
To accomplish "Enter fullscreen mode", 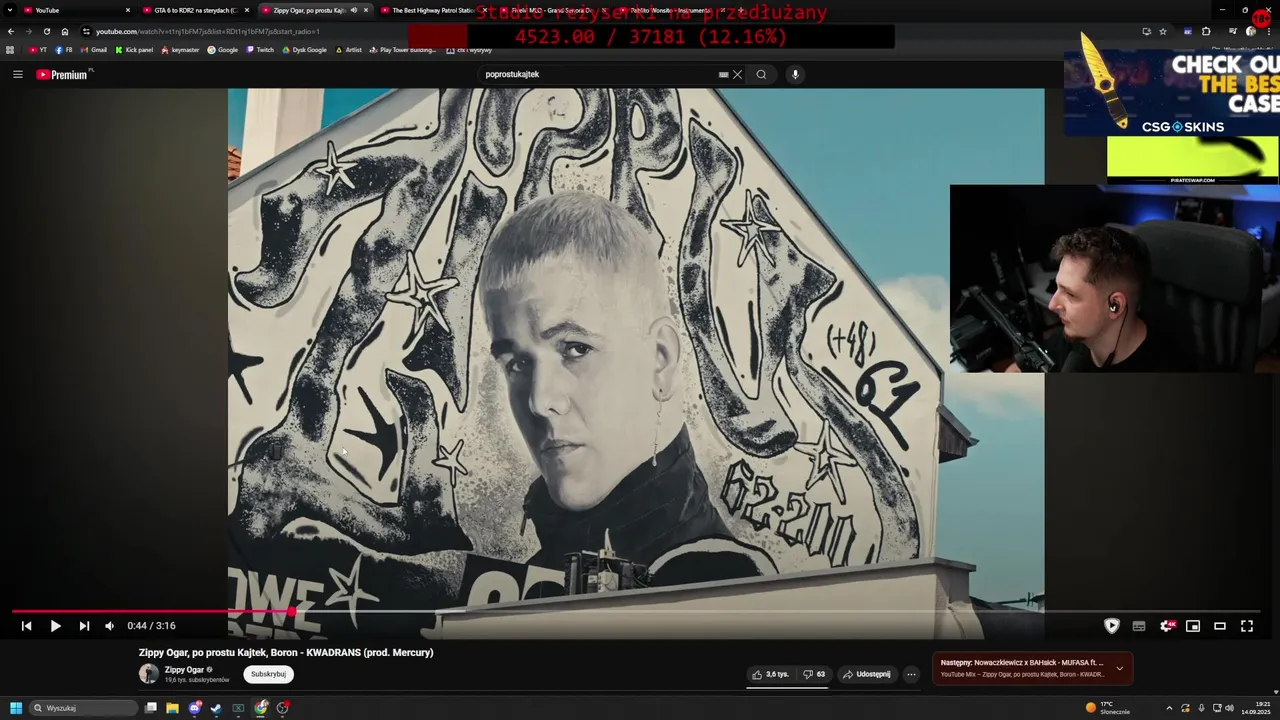I will pos(1247,626).
